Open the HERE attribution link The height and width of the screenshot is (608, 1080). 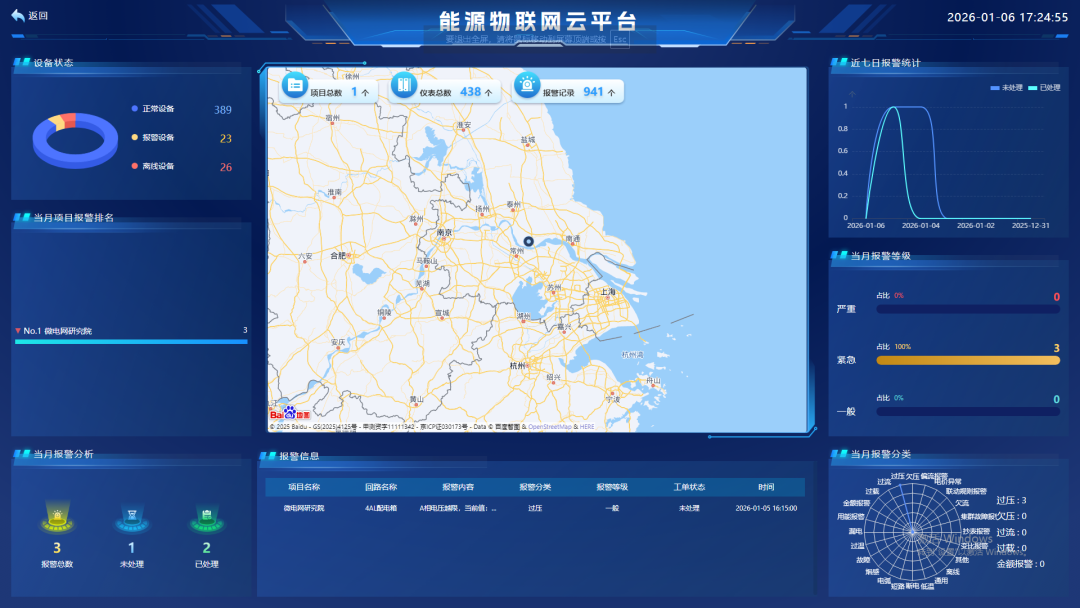(587, 427)
